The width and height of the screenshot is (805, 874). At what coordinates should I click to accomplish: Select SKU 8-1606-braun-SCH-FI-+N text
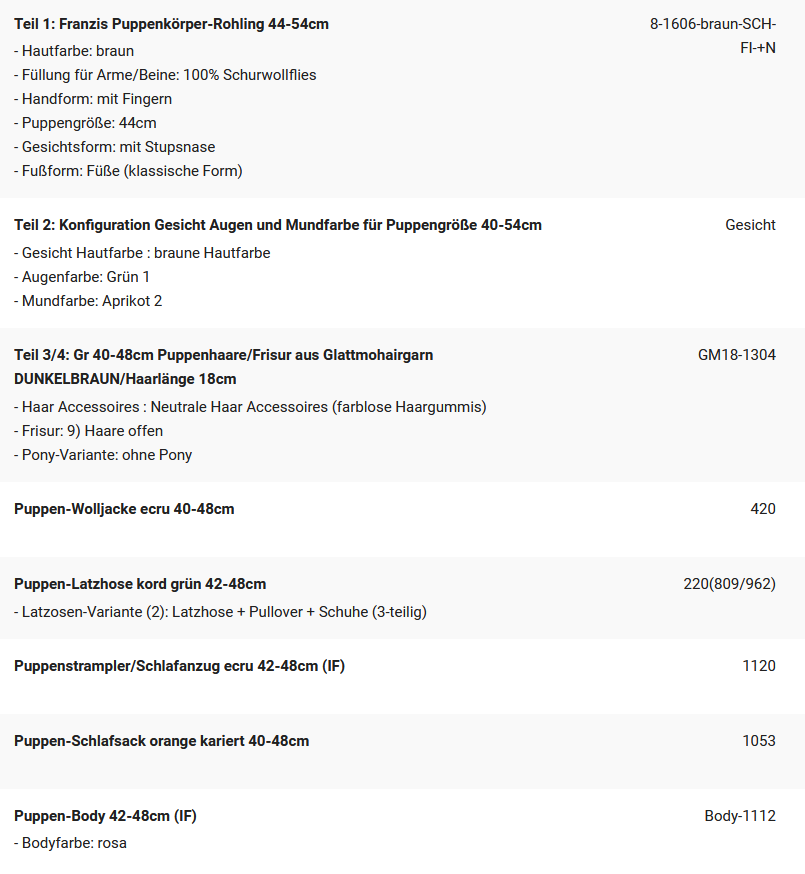pos(712,36)
